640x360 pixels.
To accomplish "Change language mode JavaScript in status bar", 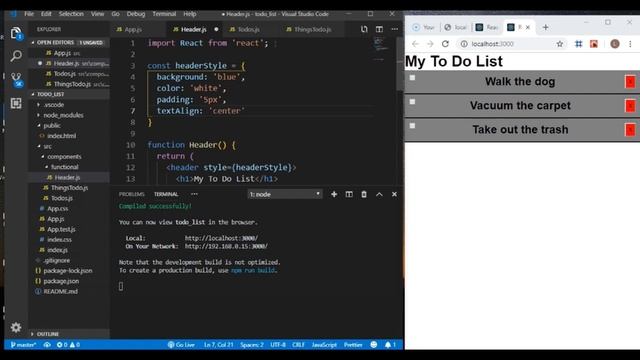I will pos(324,344).
